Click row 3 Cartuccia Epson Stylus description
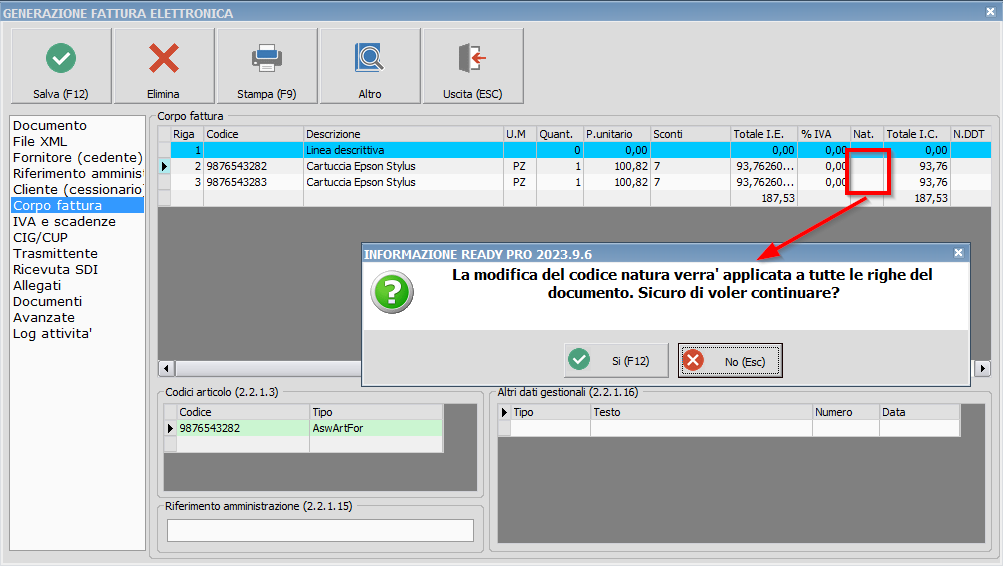 (x=404, y=182)
